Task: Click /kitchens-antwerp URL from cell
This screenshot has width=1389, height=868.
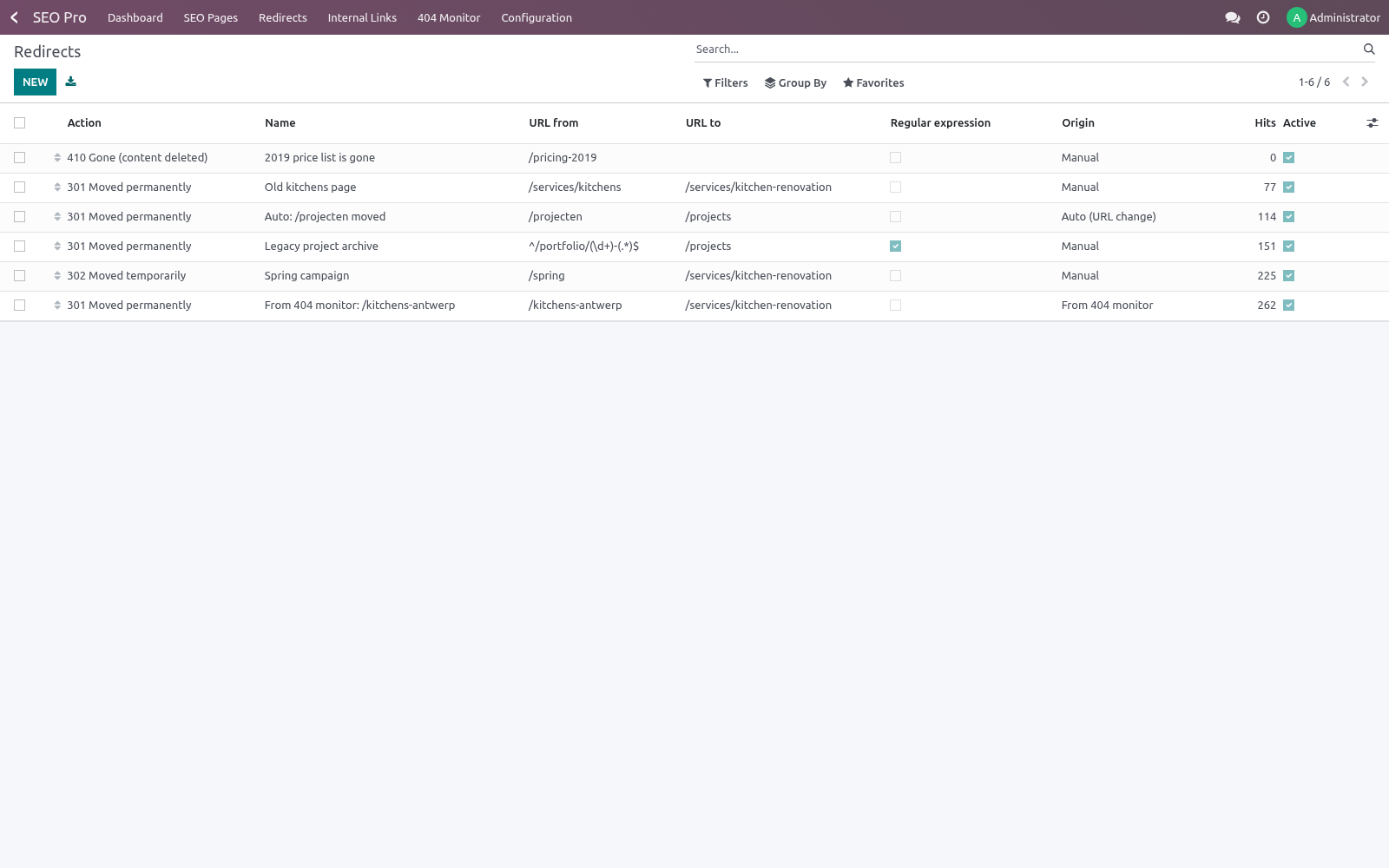Action: tap(575, 306)
